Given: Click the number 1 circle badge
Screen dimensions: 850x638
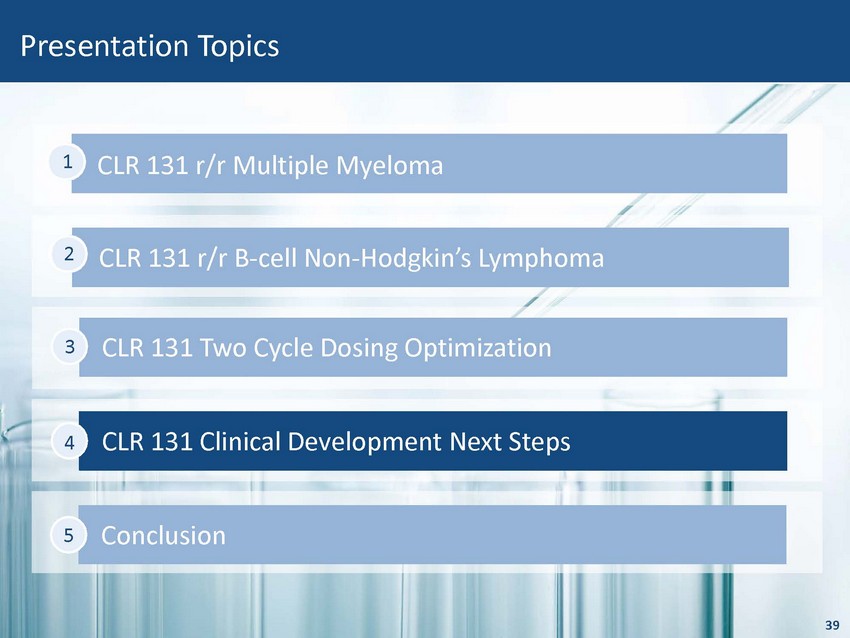Looking at the screenshot, I should tap(65, 161).
